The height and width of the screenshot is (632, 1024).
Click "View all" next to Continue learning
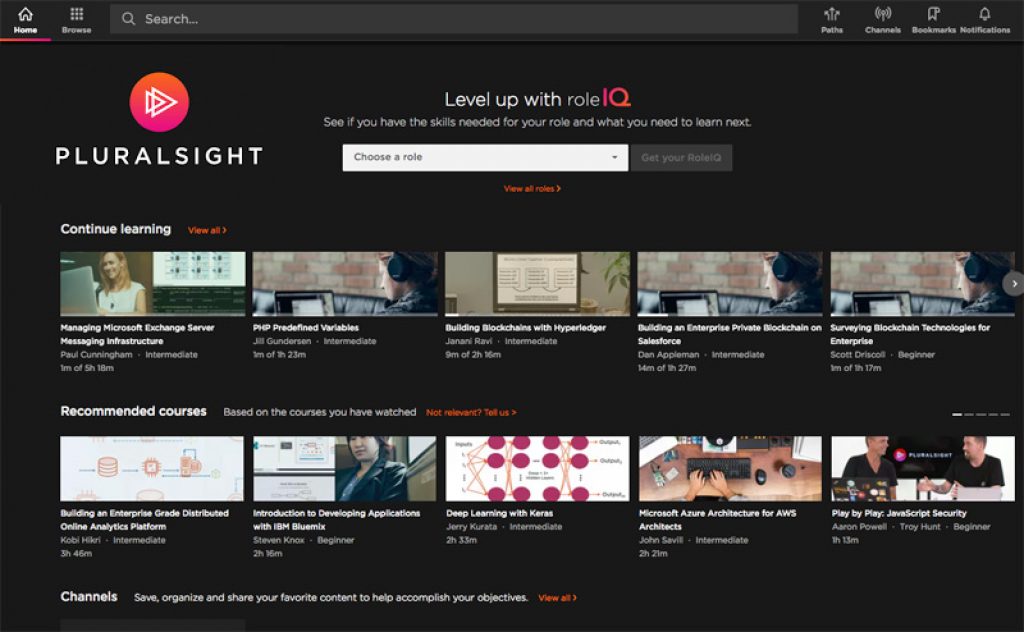click(206, 229)
